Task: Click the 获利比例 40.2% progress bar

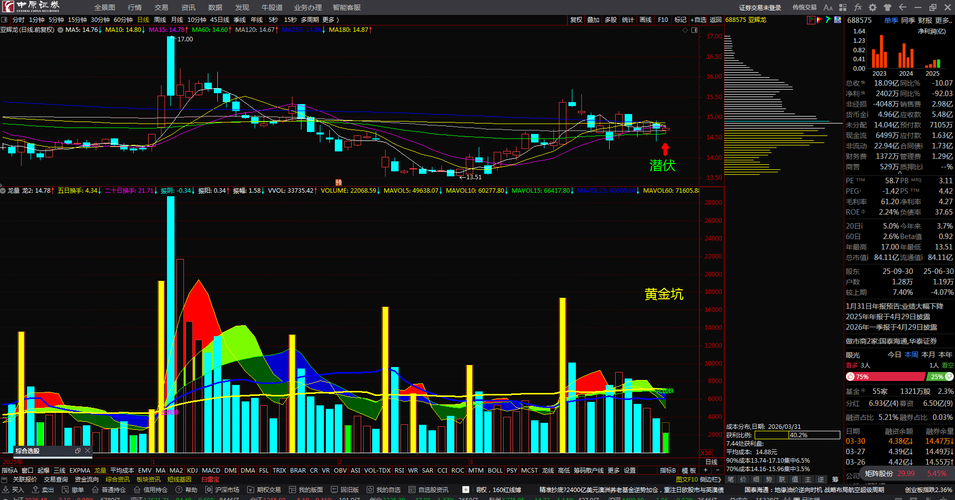Action: point(797,435)
